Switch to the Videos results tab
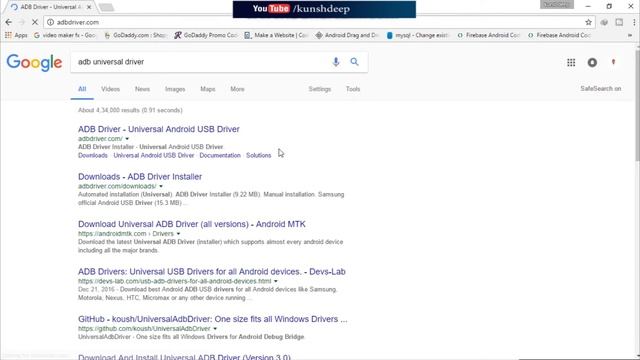This screenshot has height=360, width=640. tap(111, 89)
